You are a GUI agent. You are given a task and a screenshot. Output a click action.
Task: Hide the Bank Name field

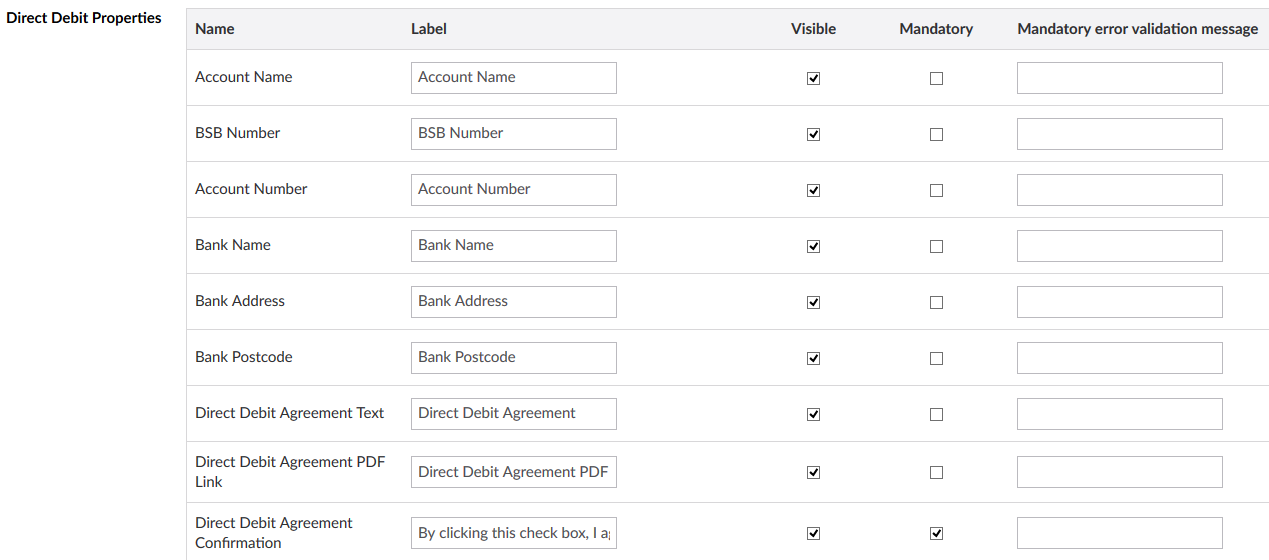click(813, 246)
